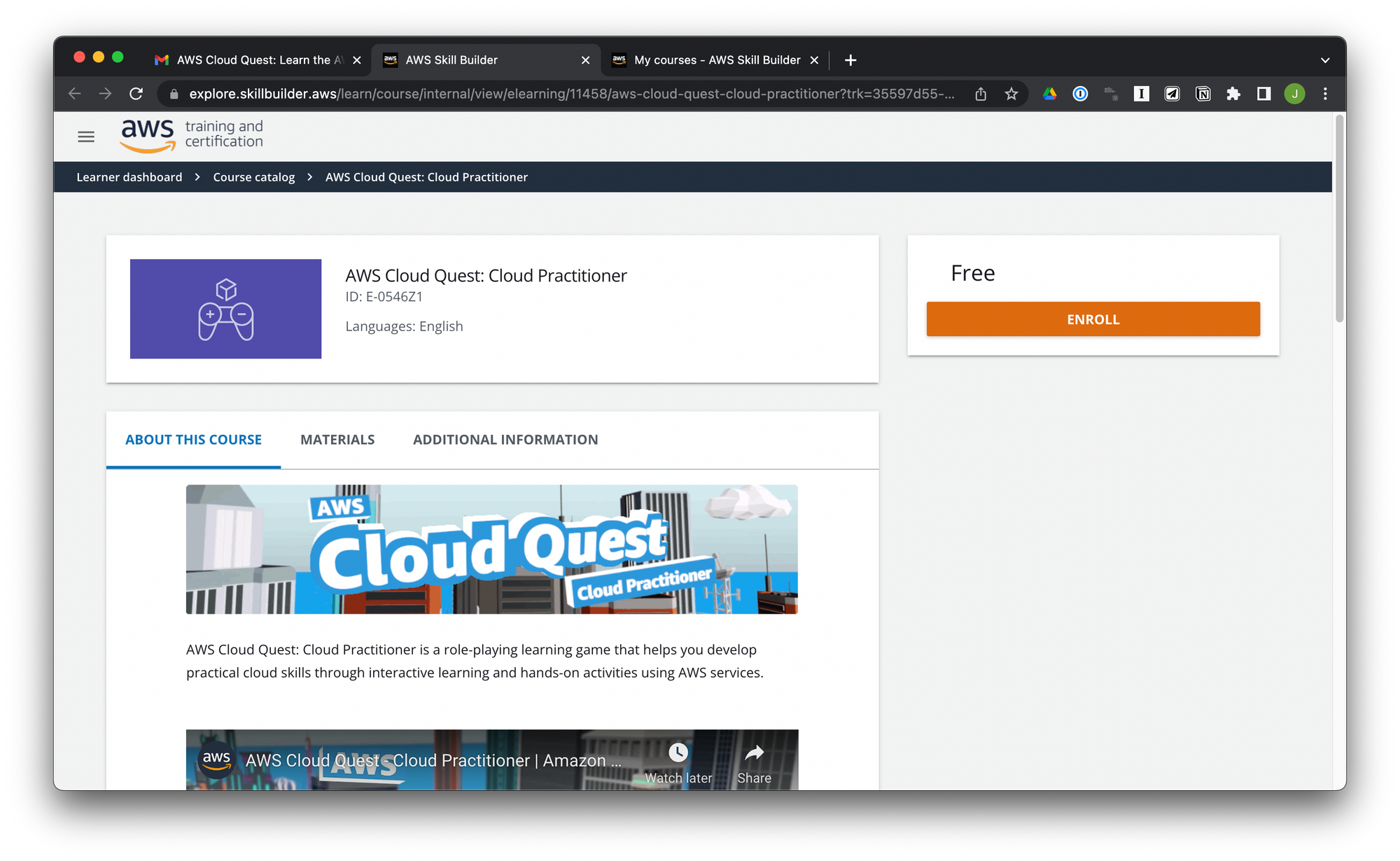Bookmark this page with the star icon
The image size is (1400, 861).
(x=1011, y=94)
